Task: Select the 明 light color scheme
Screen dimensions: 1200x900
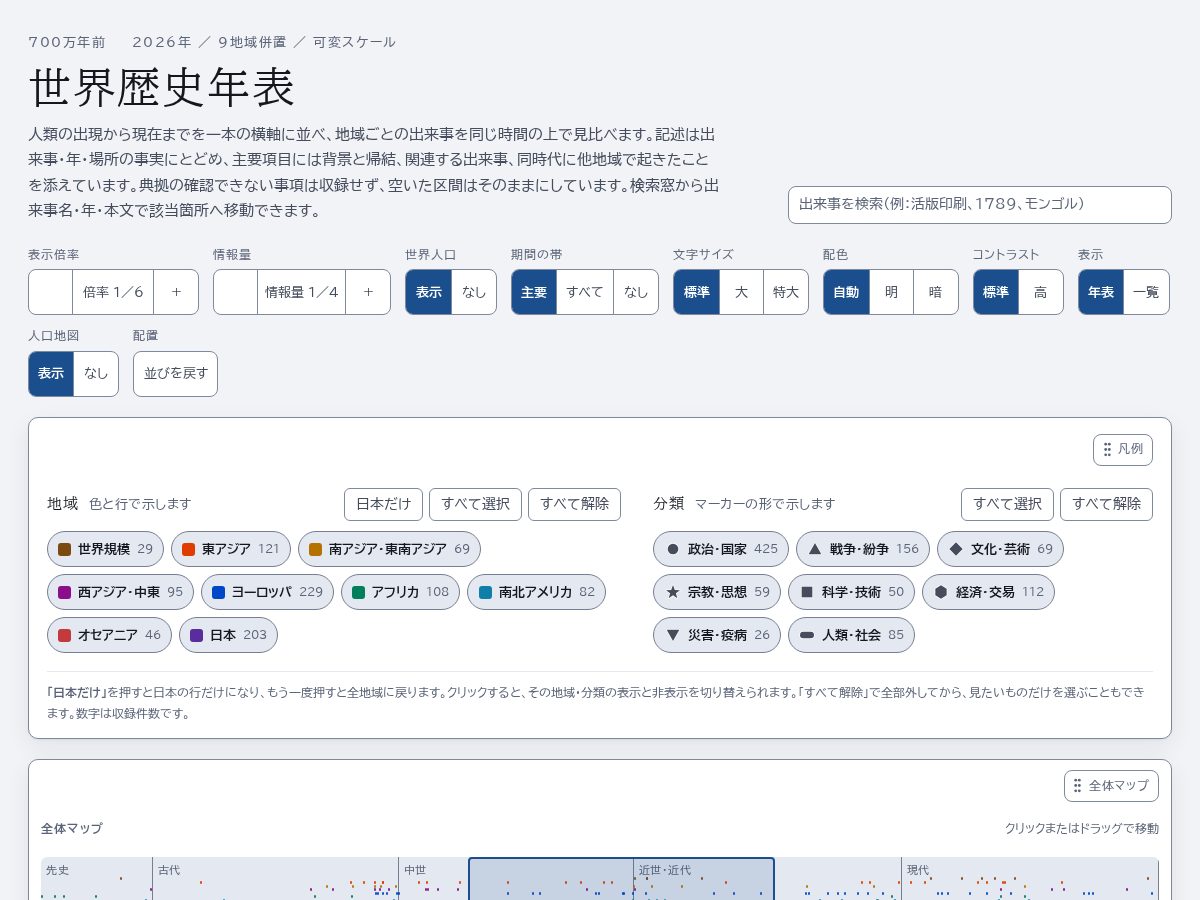Action: 892,292
